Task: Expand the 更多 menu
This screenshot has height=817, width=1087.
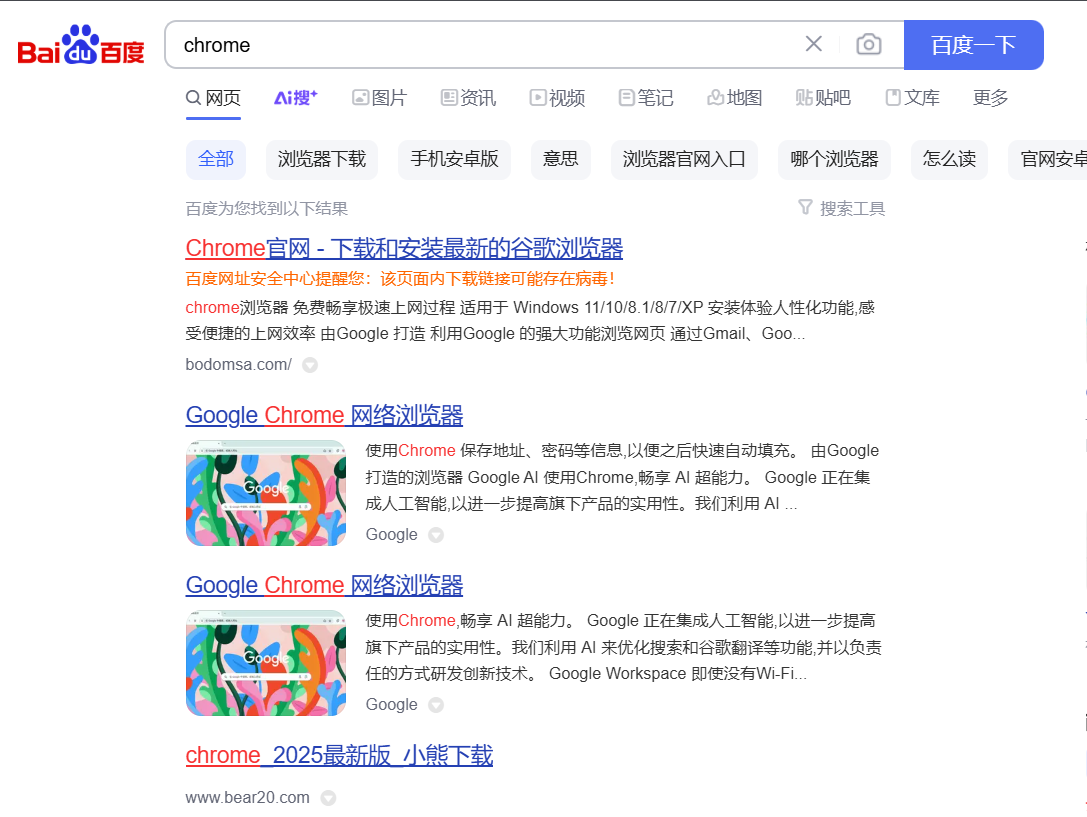Action: (x=990, y=98)
